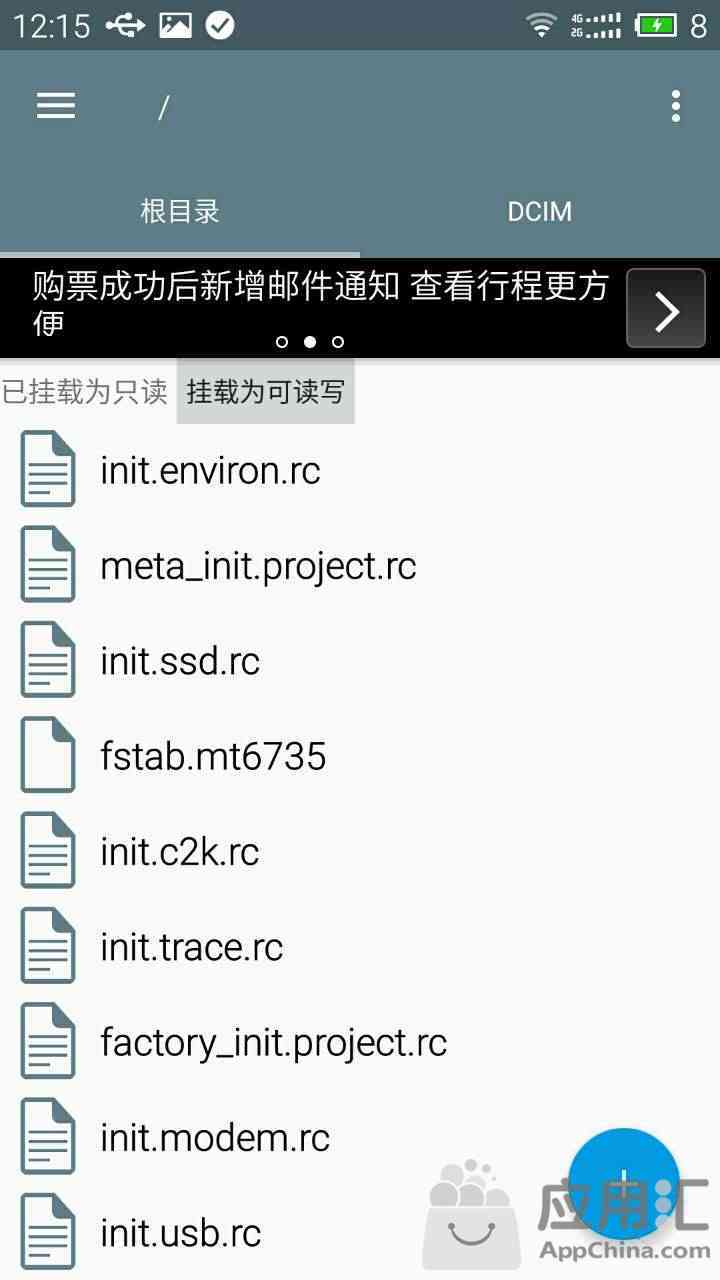Tap the Wi-Fi status bar icon

(542, 25)
